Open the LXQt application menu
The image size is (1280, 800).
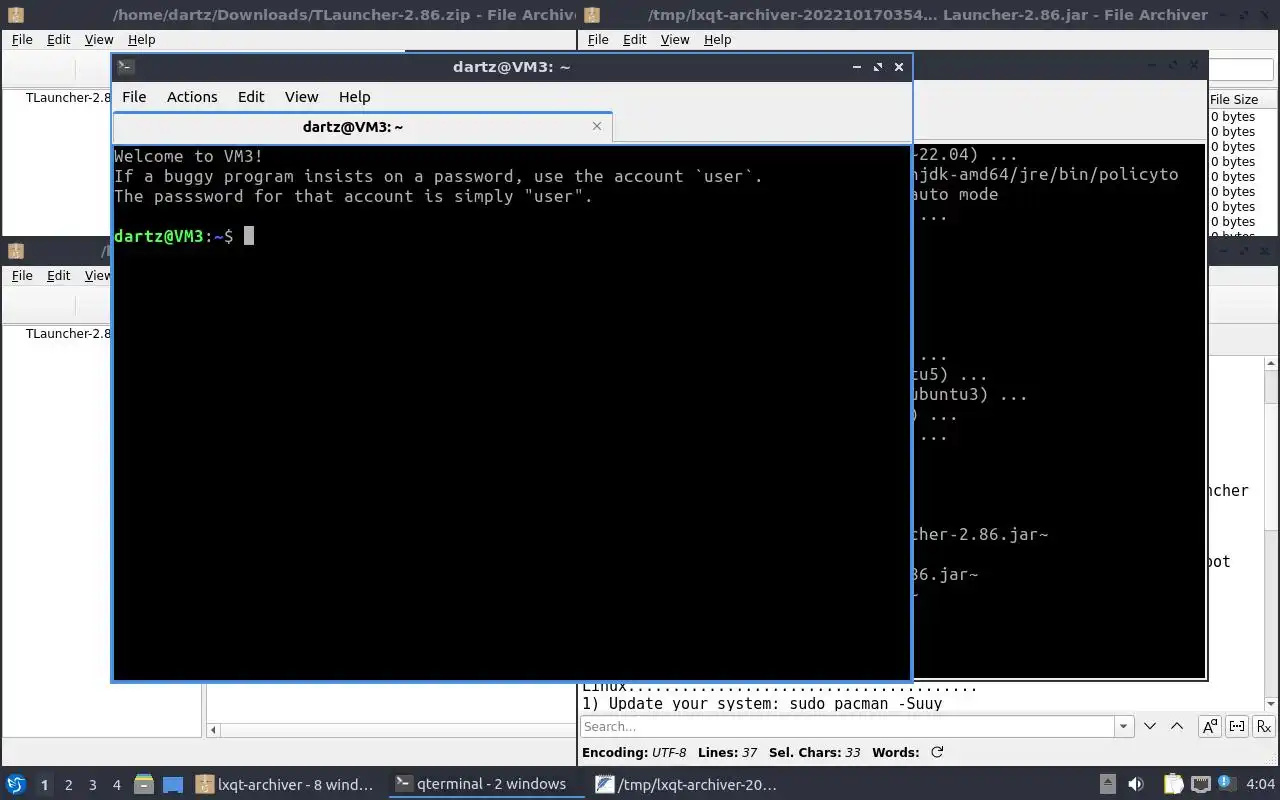click(x=15, y=784)
